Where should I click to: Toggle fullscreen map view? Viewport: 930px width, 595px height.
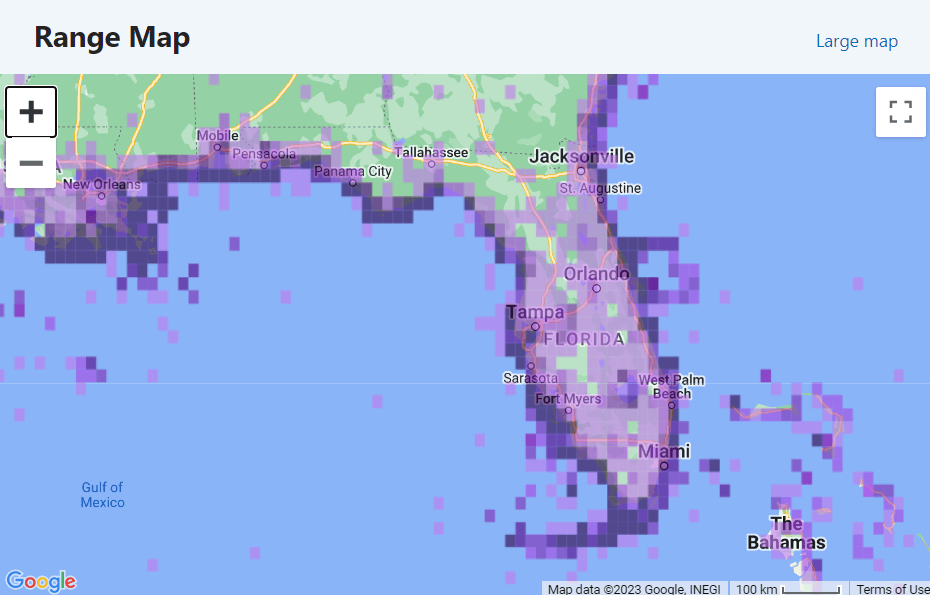900,112
